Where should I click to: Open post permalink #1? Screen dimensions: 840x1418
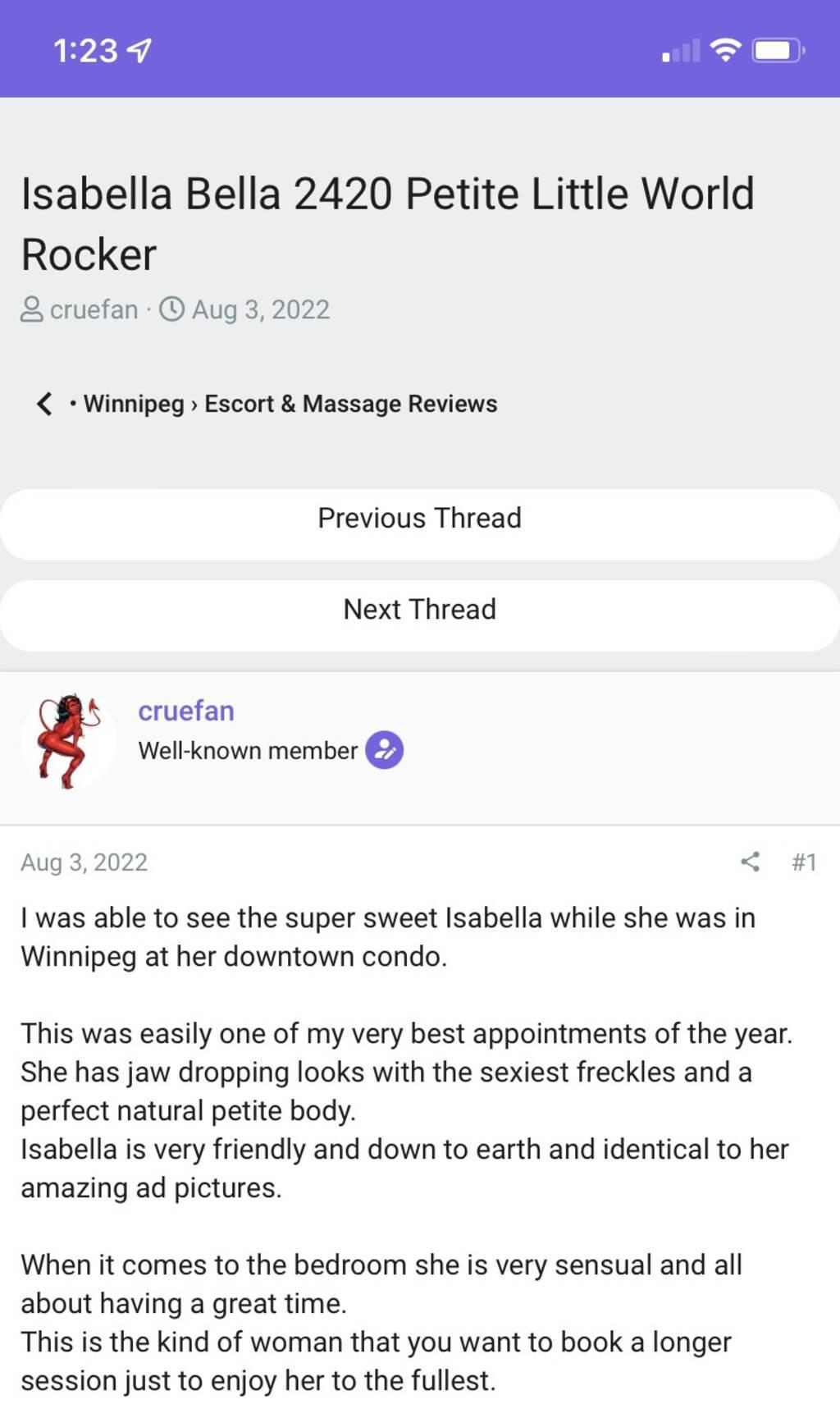tap(804, 862)
